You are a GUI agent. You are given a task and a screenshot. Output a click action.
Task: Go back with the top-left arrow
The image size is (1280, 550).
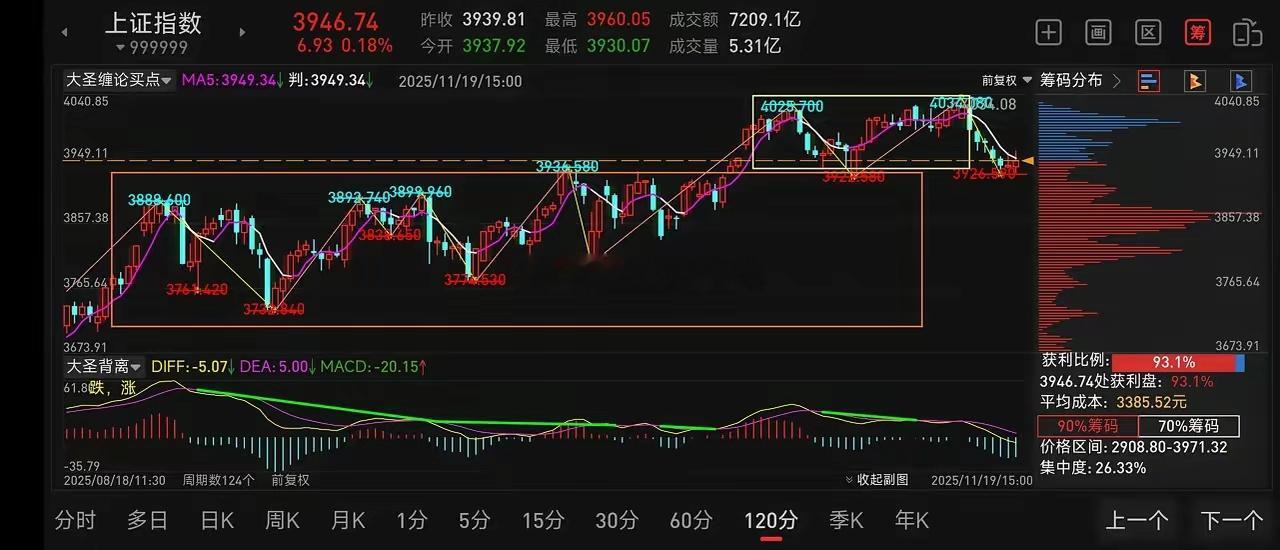[x=65, y=32]
